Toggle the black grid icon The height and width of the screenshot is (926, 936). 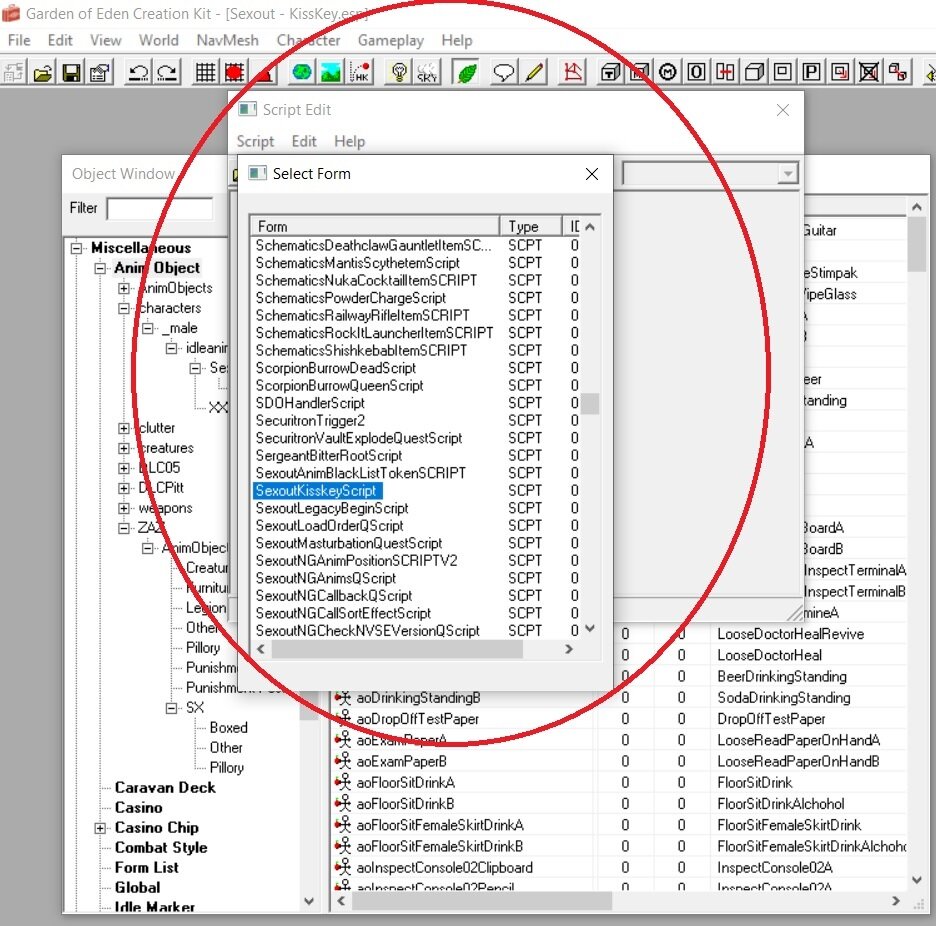(x=205, y=73)
